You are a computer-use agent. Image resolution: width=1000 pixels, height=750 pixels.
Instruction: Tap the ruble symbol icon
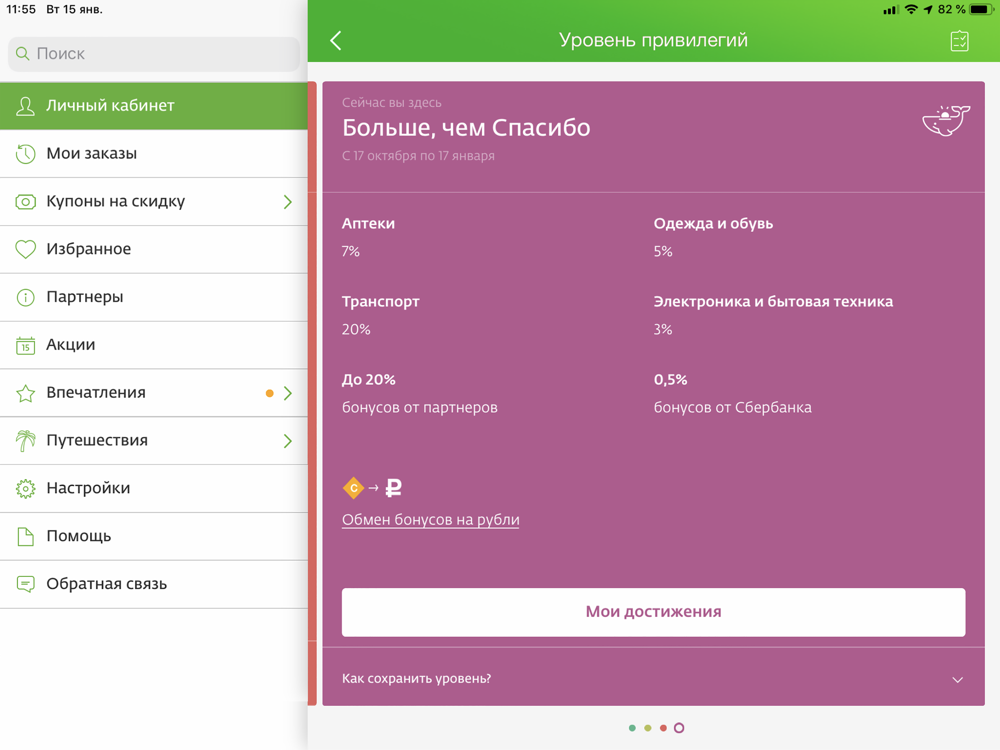(x=394, y=488)
